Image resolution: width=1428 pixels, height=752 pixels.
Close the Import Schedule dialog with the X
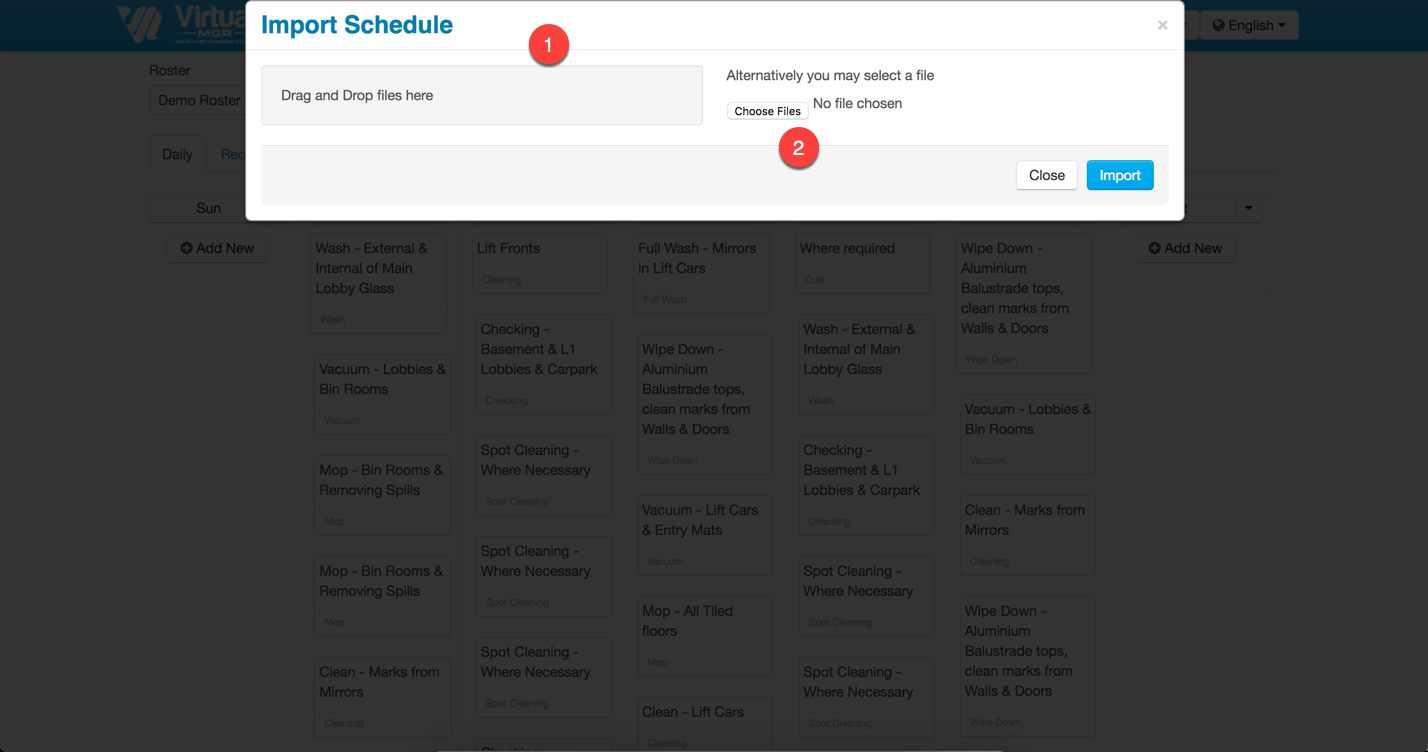tap(1162, 26)
